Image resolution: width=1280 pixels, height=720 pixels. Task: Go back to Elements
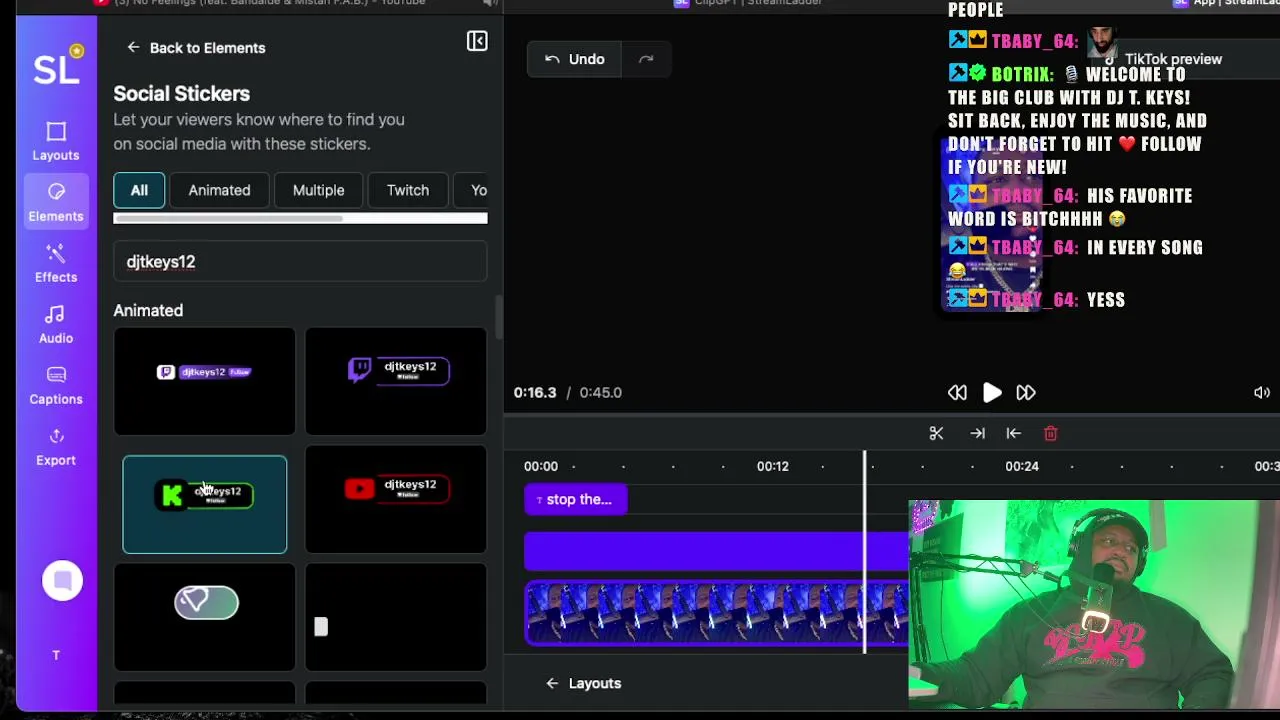tap(196, 47)
